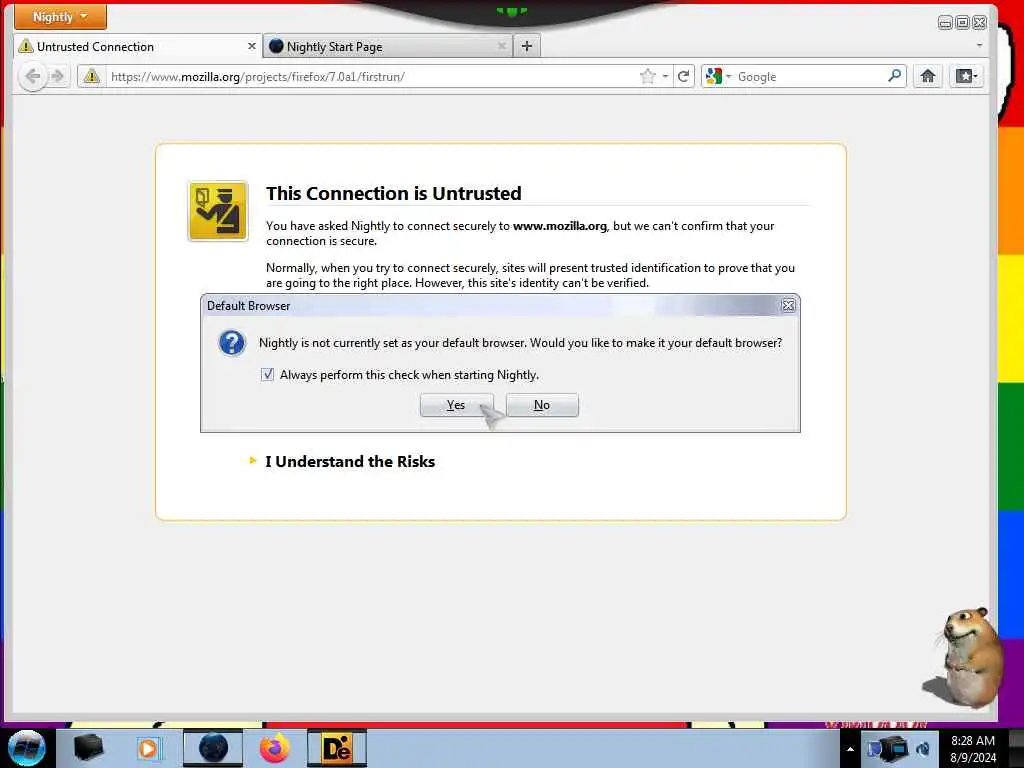Uncheck Always perform this check checkbox
The height and width of the screenshot is (768, 1024).
tap(267, 374)
